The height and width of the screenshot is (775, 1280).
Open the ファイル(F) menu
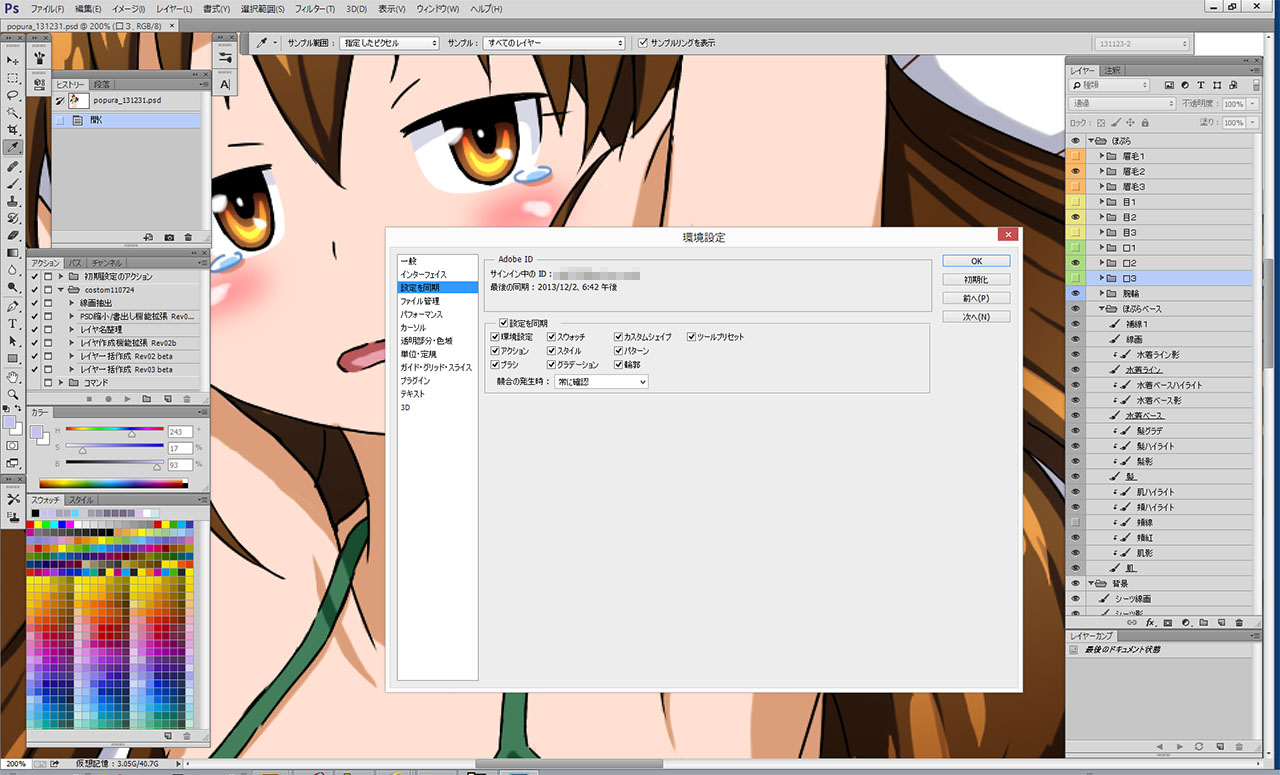(x=48, y=9)
